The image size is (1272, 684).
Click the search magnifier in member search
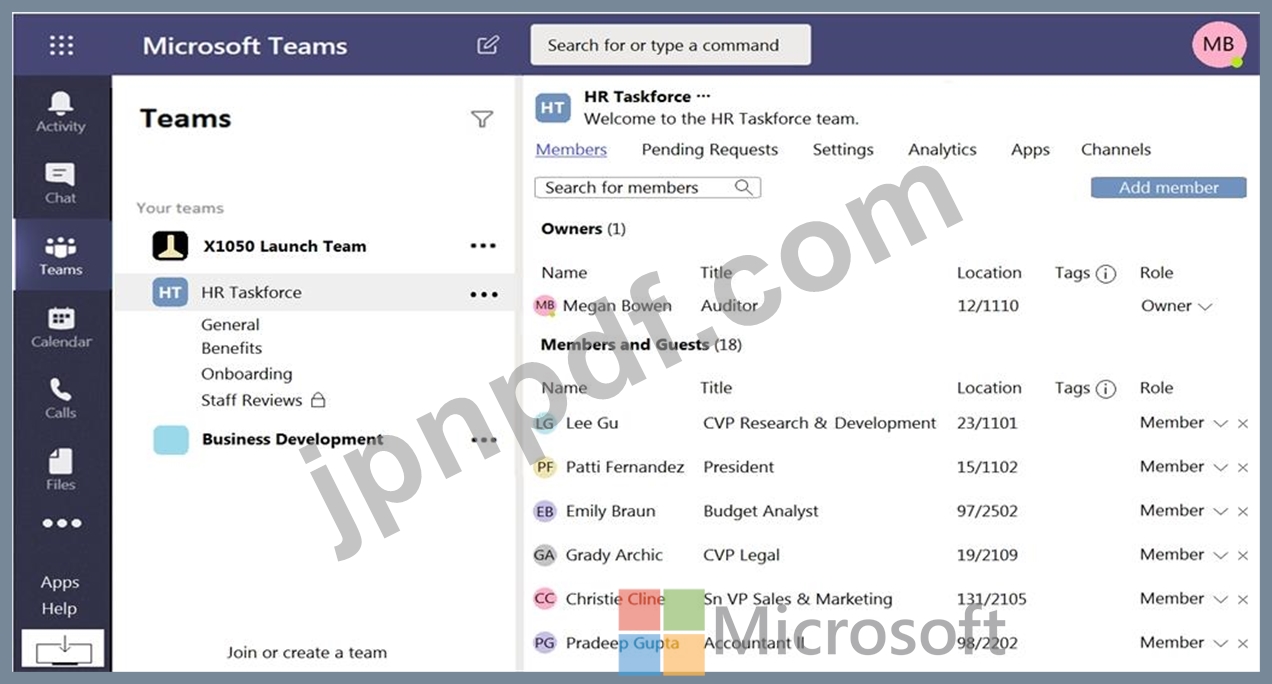point(743,187)
